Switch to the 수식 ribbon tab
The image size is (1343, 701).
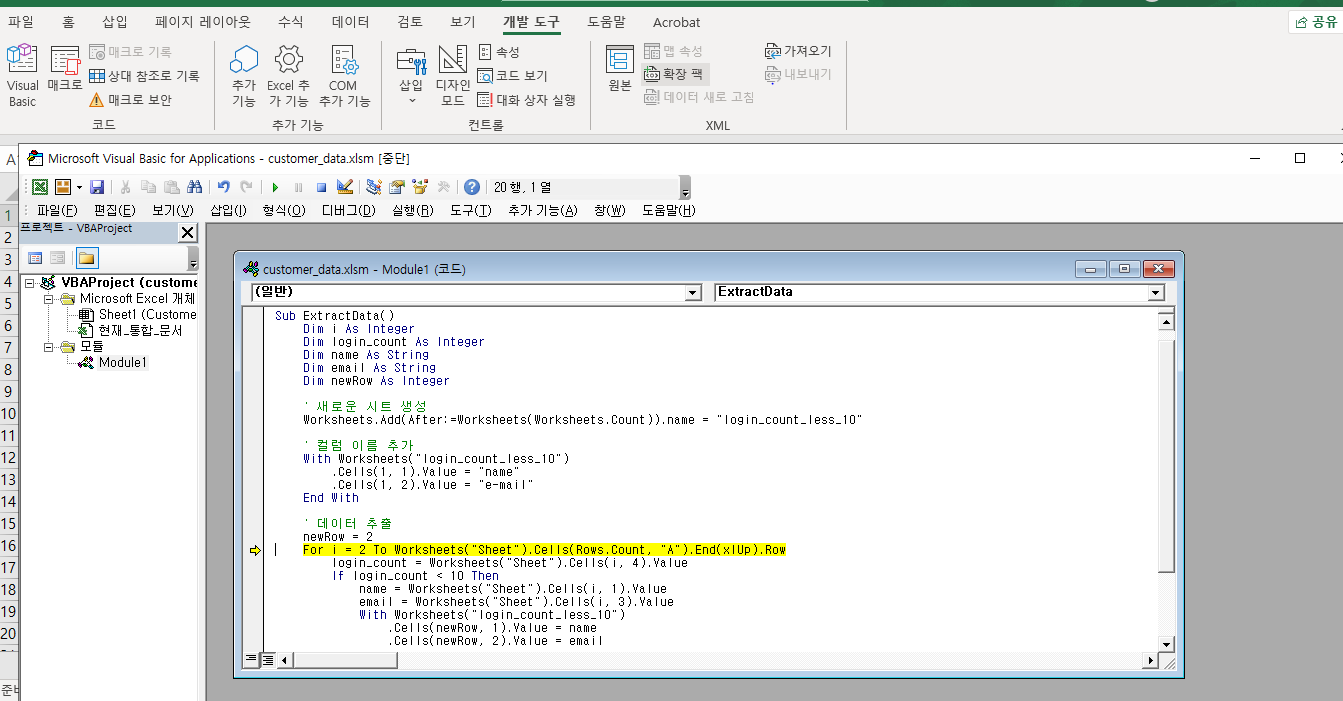[x=290, y=21]
